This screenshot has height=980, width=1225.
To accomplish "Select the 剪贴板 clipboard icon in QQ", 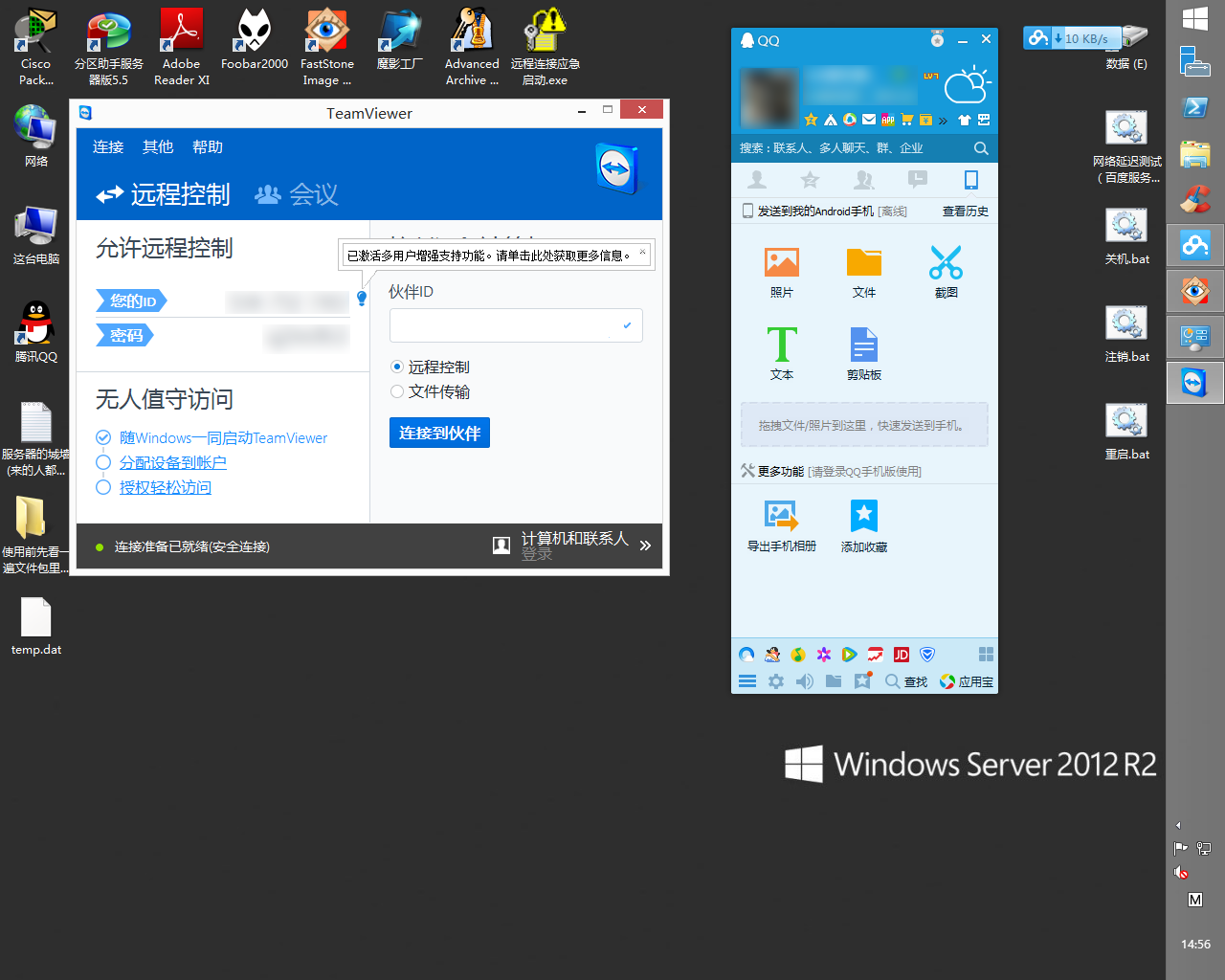I will 864,345.
